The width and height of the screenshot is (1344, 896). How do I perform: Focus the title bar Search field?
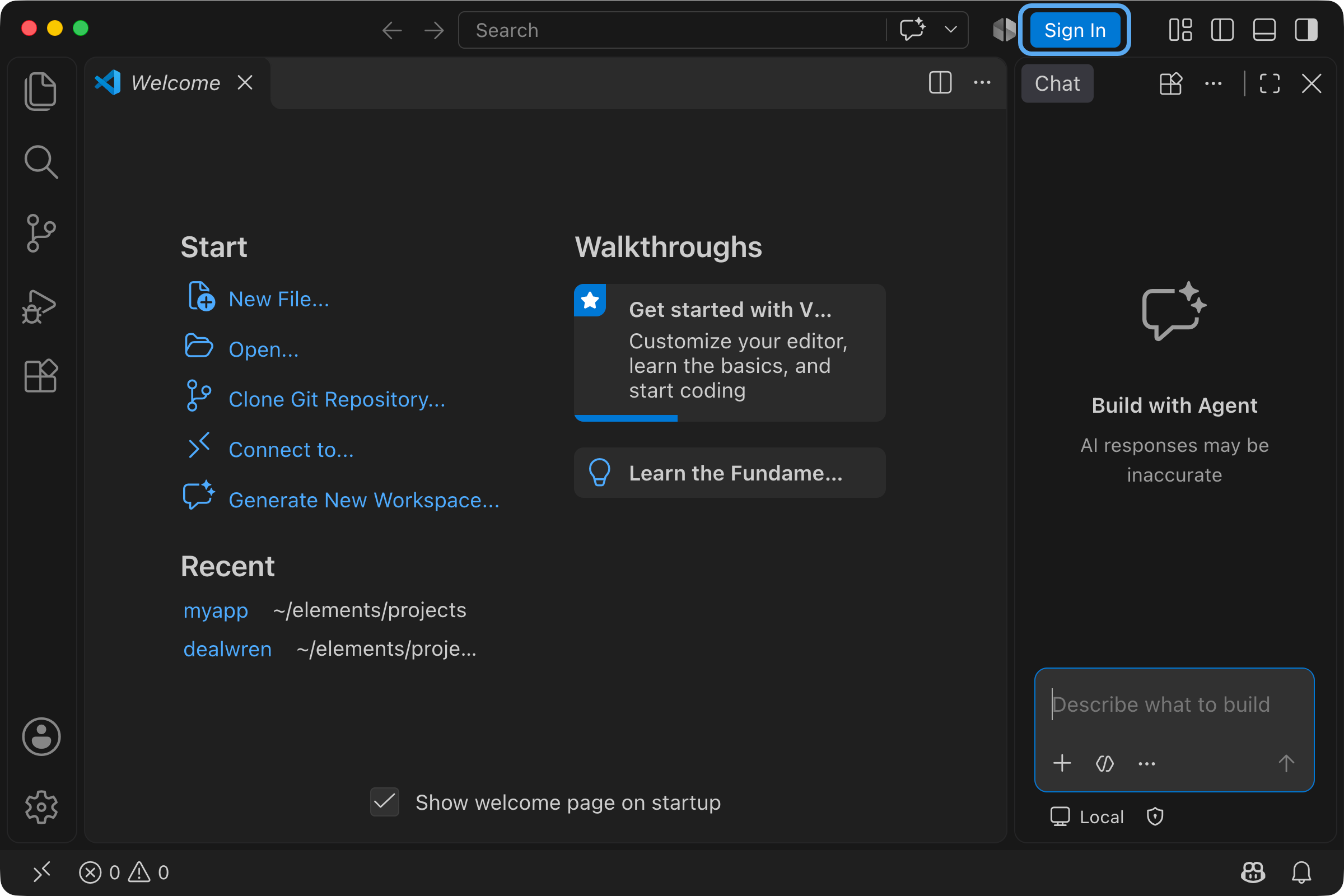671,30
